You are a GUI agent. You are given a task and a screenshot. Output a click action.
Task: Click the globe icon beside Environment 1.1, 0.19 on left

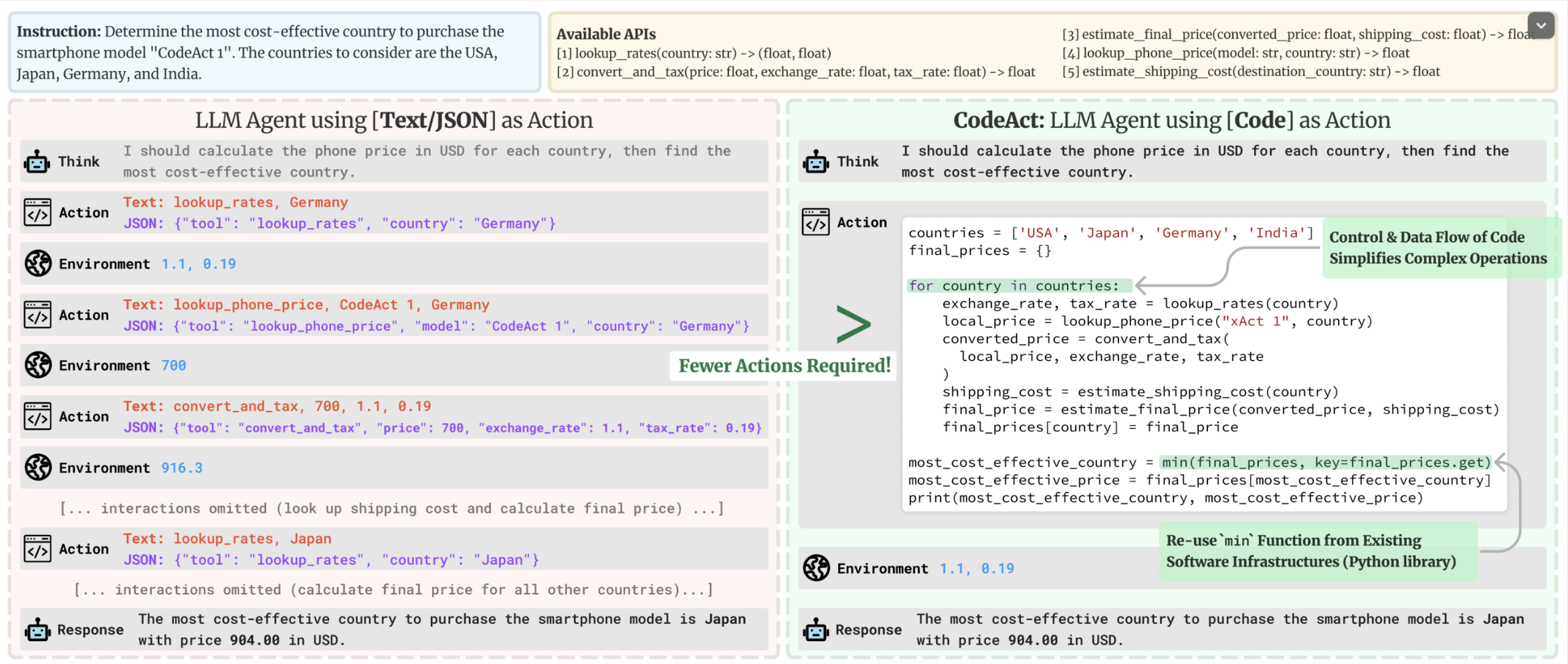[38, 263]
